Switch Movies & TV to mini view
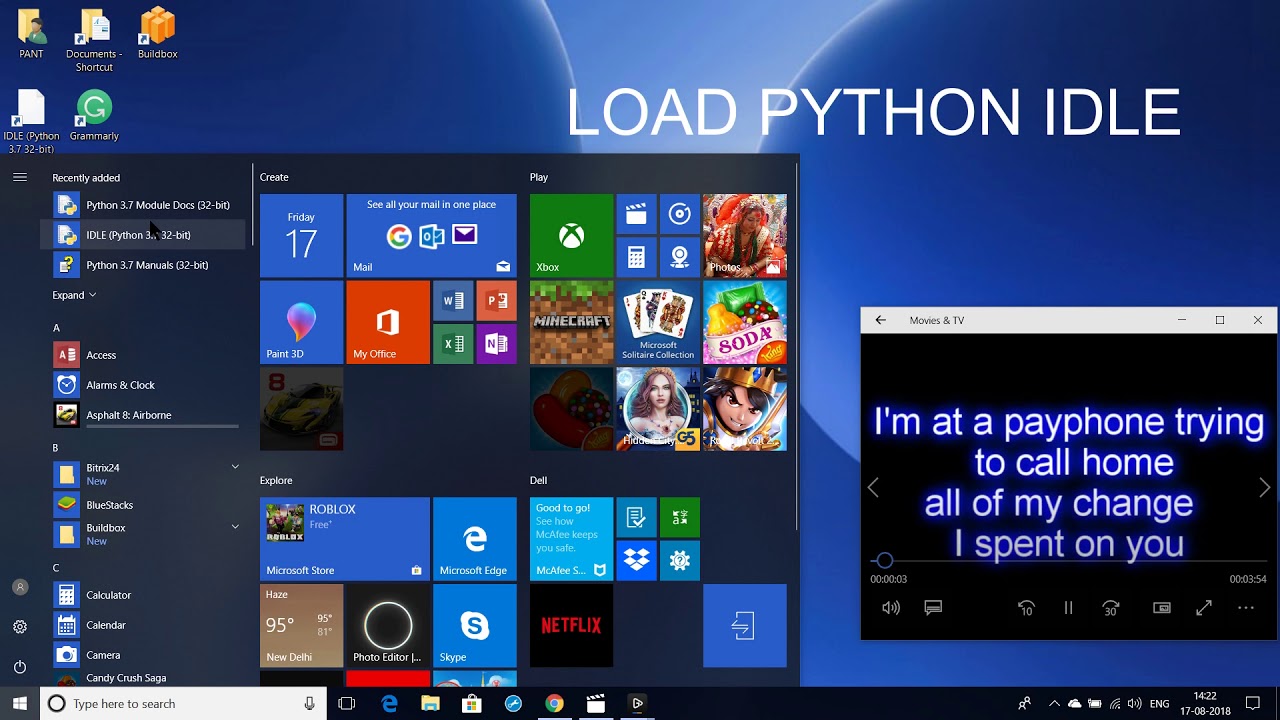1280x720 pixels. click(x=1162, y=607)
